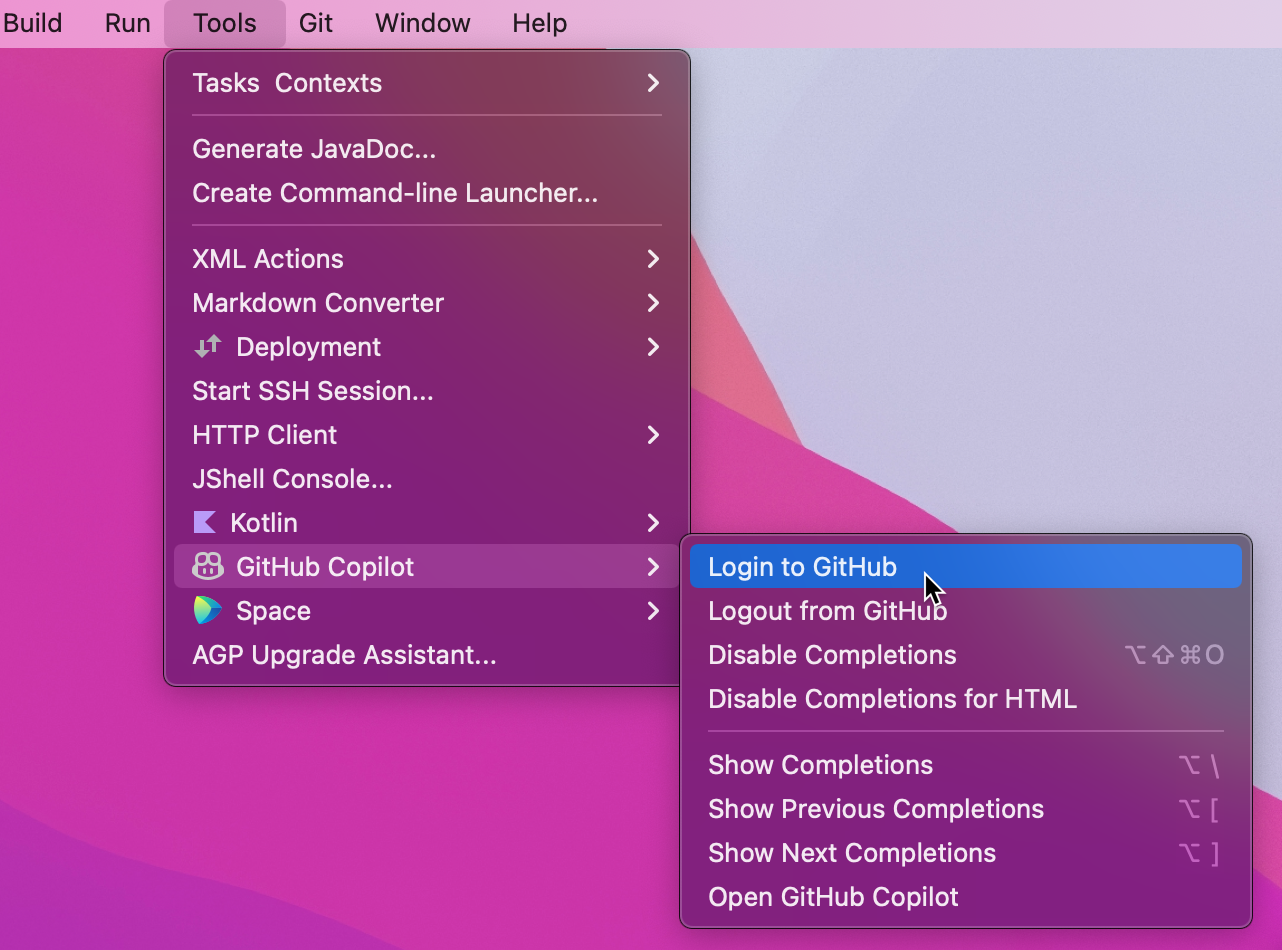Image resolution: width=1282 pixels, height=950 pixels.
Task: Select Disable Completions entry
Action: (966, 655)
